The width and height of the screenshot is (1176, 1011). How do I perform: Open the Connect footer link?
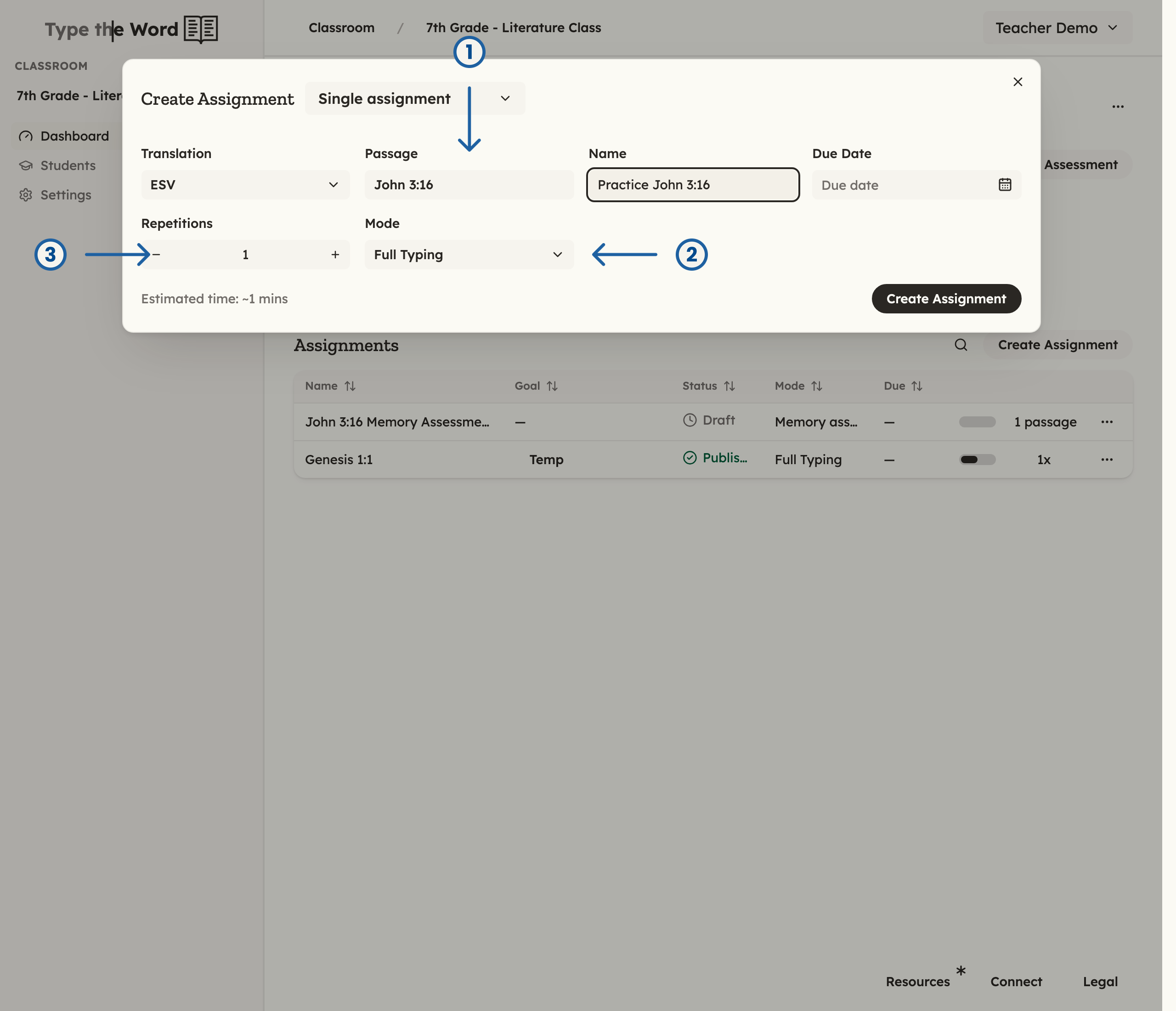(1016, 982)
